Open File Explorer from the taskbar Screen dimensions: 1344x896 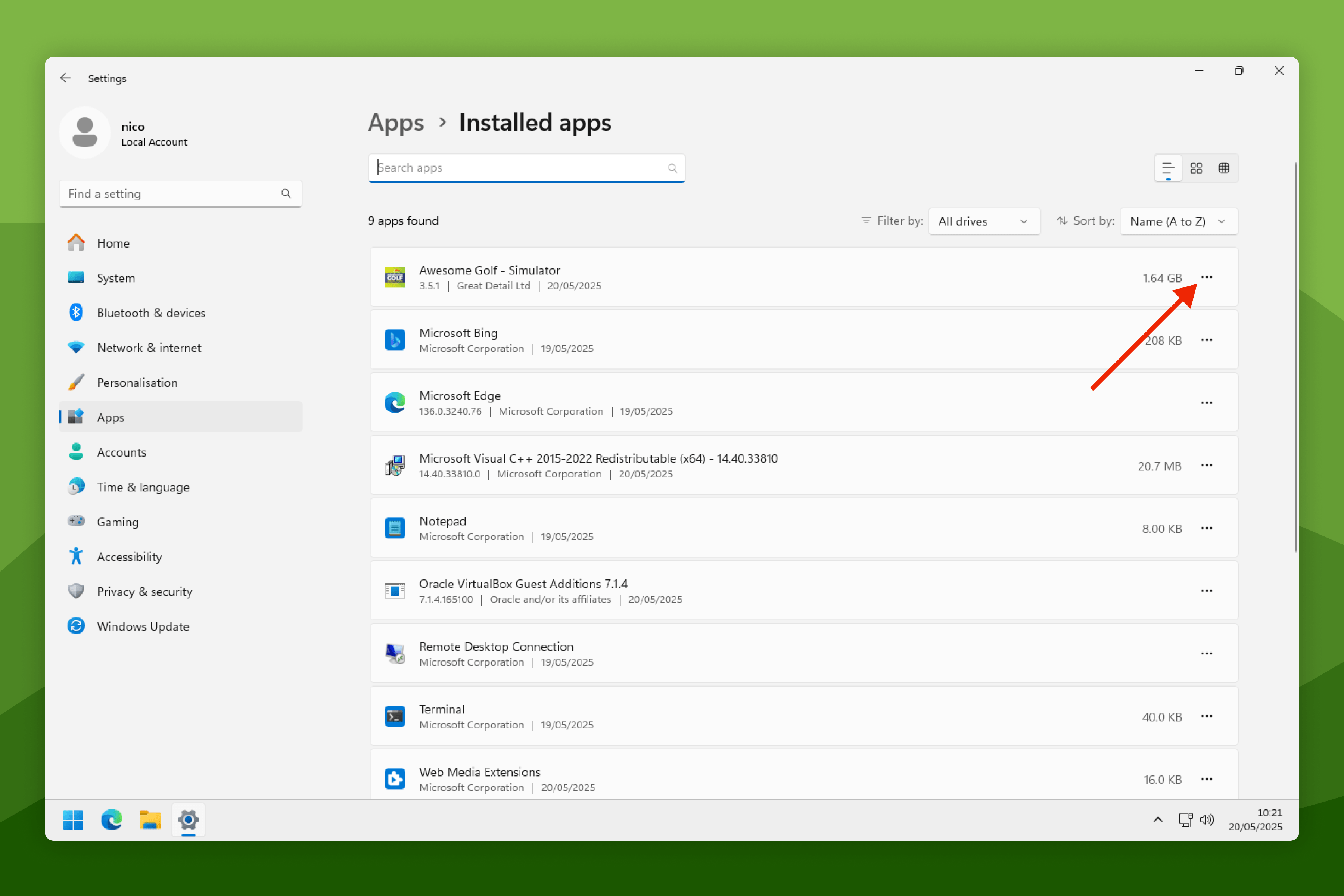click(150, 820)
